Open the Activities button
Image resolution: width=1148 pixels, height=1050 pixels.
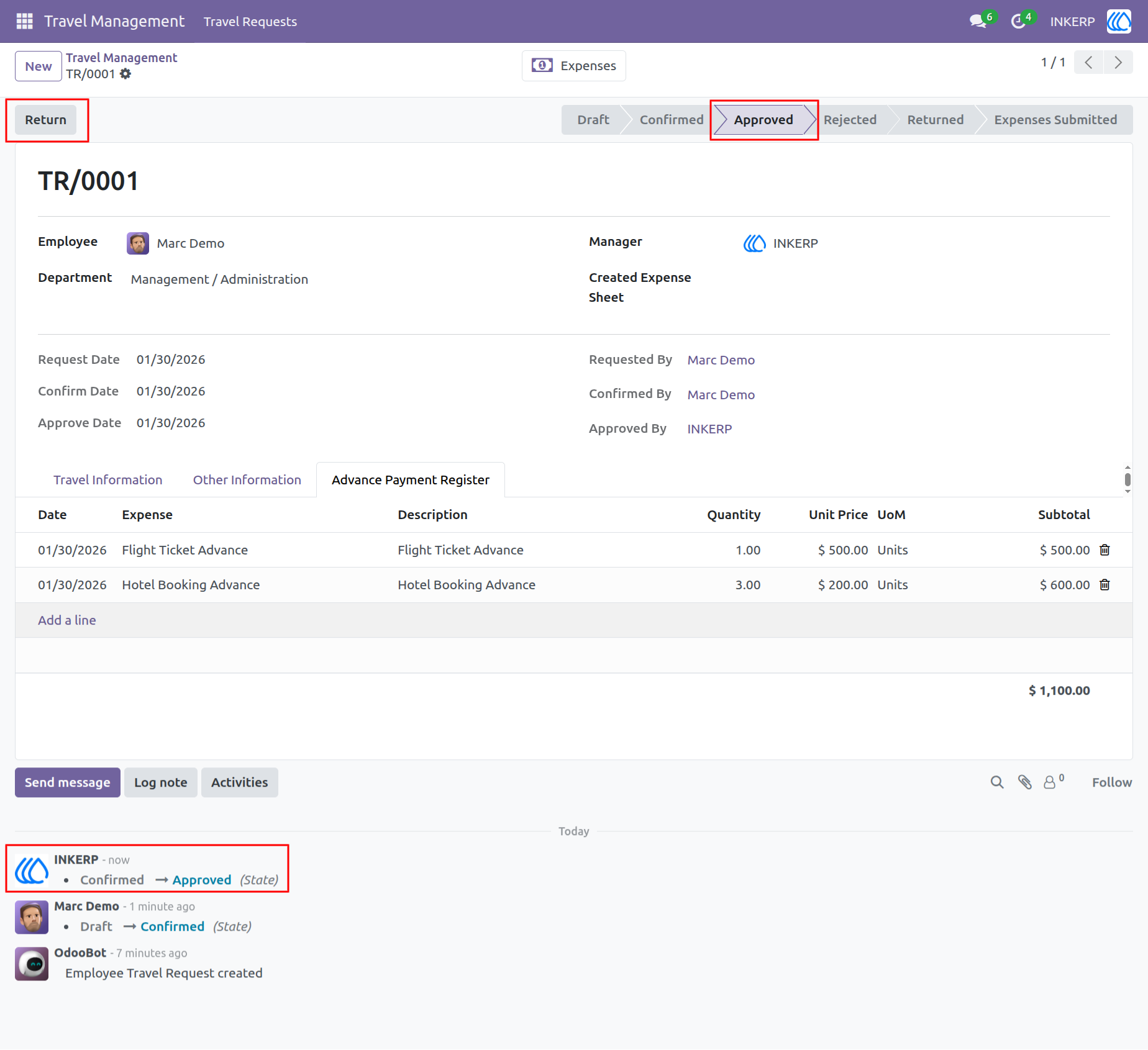tap(240, 782)
